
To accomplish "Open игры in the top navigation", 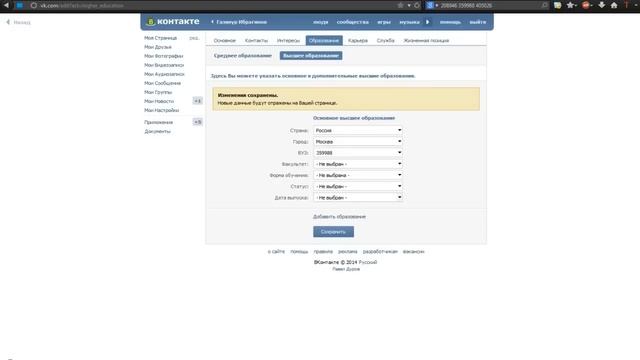I will point(384,22).
